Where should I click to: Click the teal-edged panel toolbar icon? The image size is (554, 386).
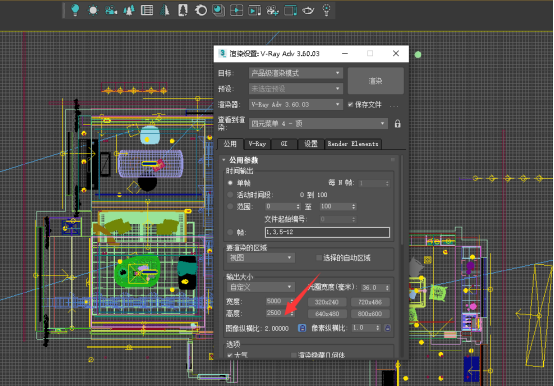coord(290,10)
